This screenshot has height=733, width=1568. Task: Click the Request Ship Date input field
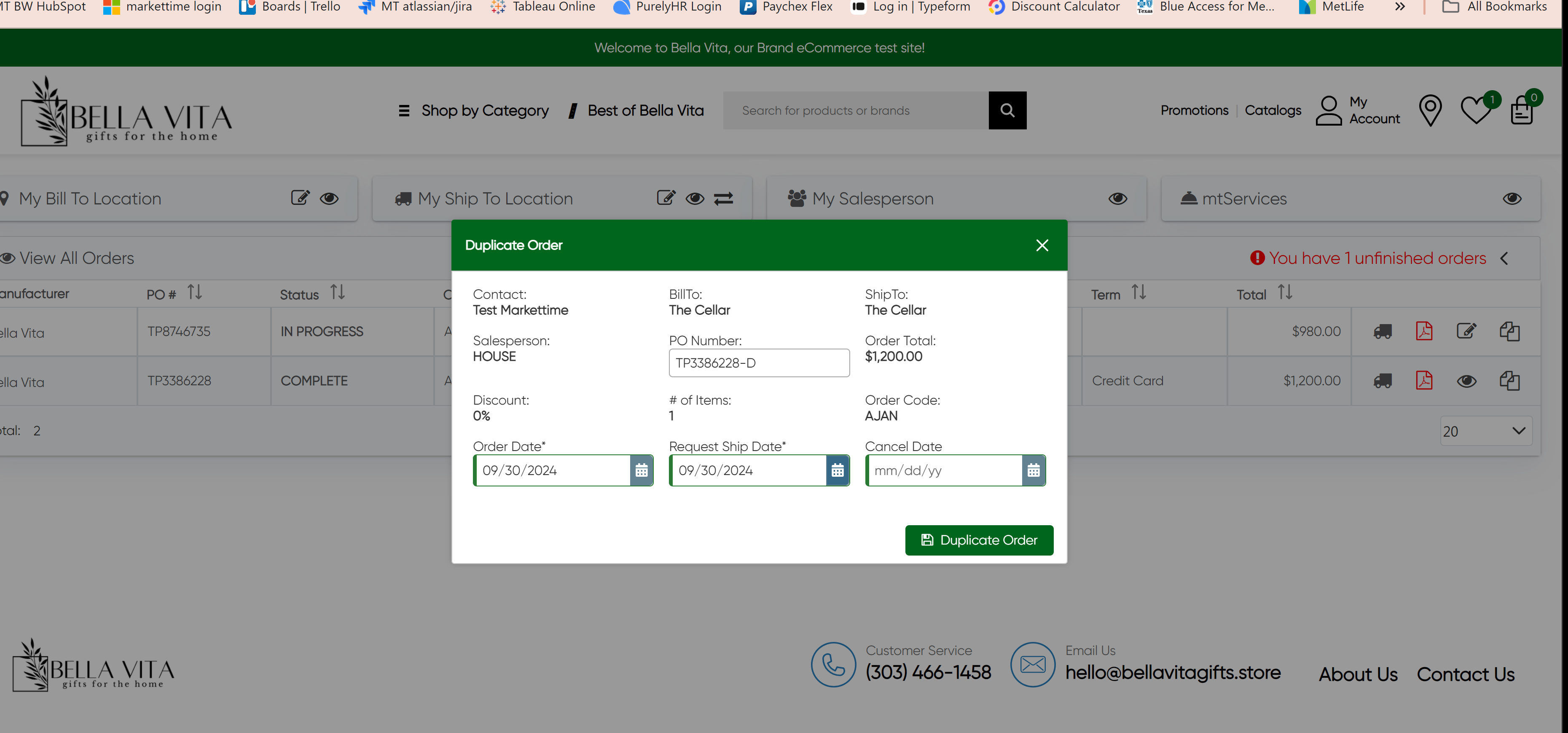coord(749,470)
